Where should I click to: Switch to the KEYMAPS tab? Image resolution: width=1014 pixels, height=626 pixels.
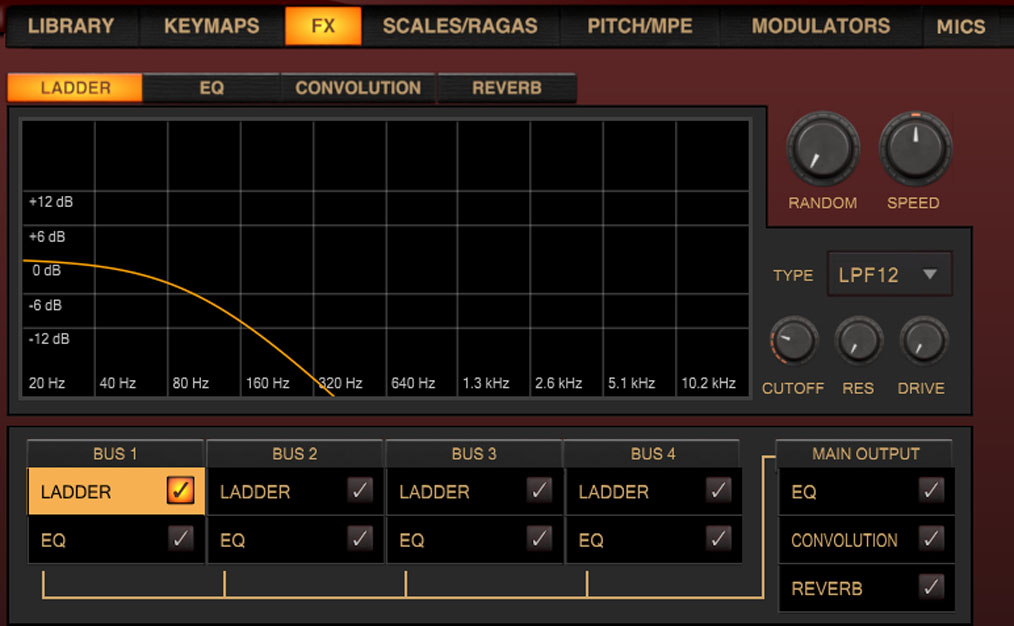(211, 26)
